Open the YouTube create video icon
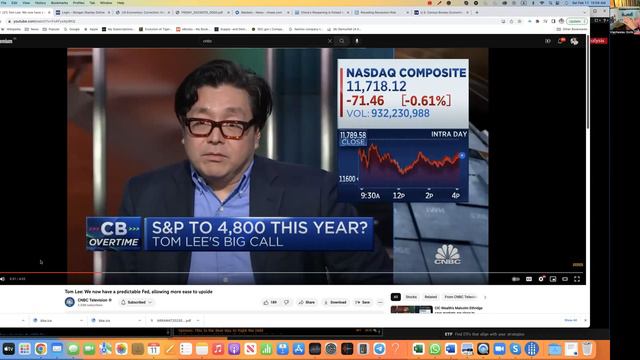 click(548, 41)
